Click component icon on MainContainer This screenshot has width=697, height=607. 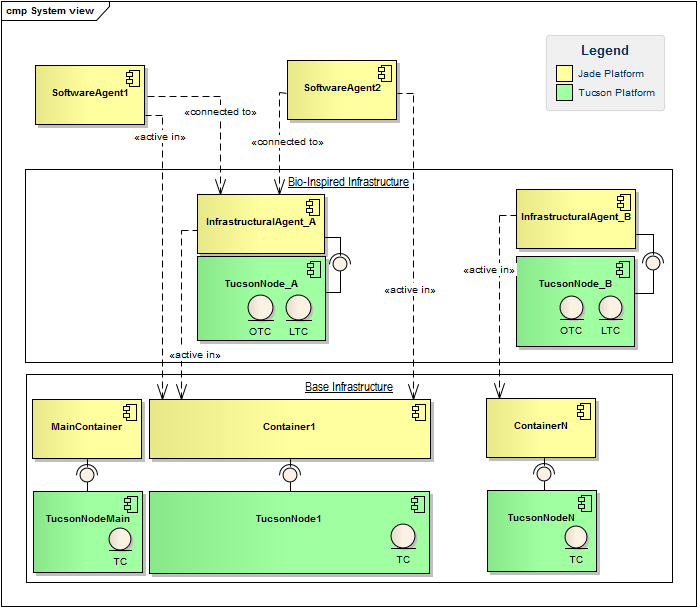tap(130, 412)
